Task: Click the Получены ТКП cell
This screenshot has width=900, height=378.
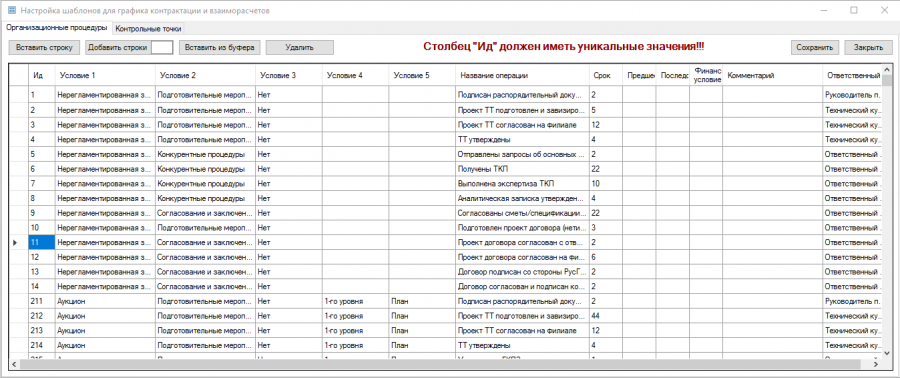Action: [x=522, y=169]
